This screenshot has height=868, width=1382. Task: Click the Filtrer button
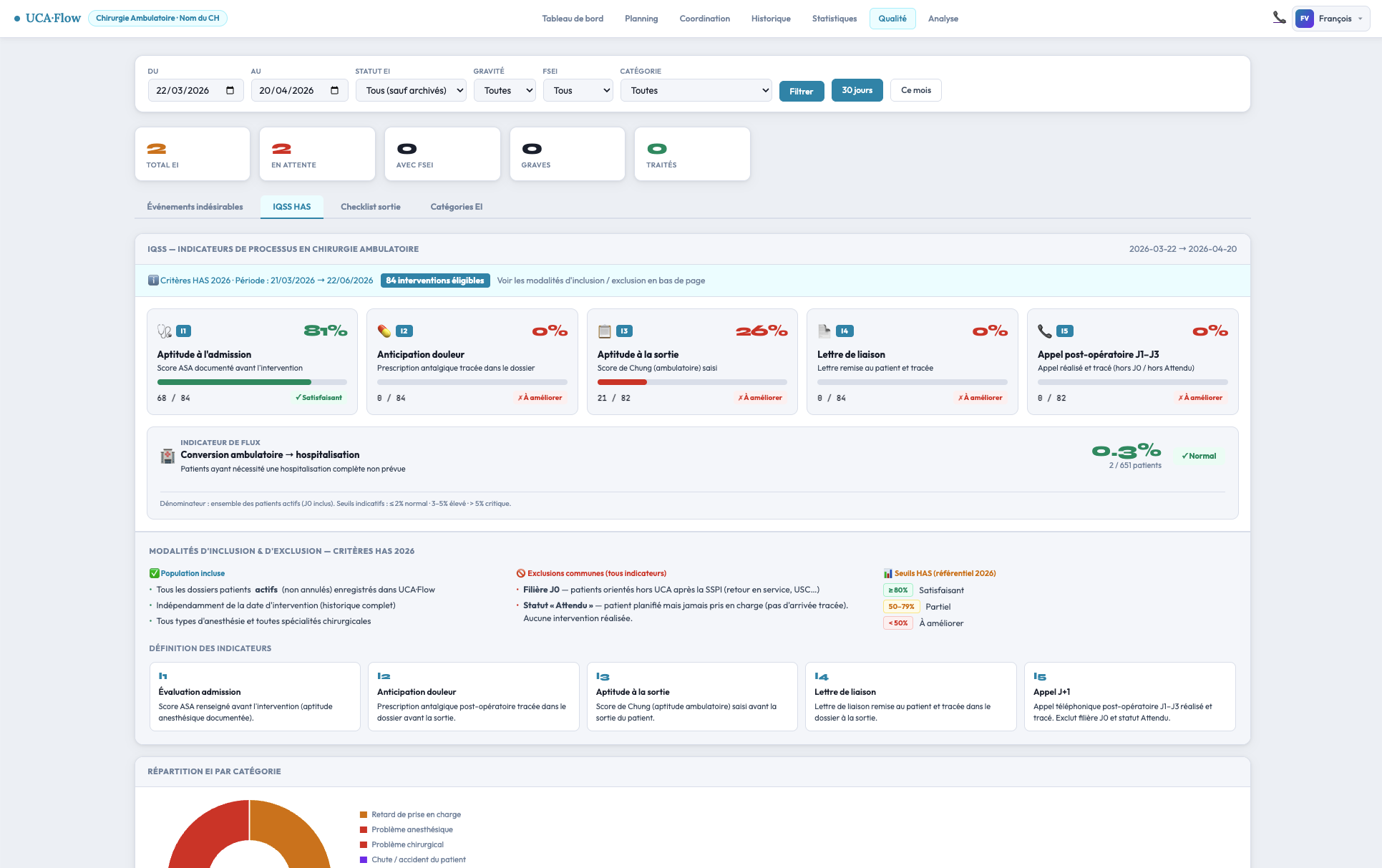pos(802,91)
